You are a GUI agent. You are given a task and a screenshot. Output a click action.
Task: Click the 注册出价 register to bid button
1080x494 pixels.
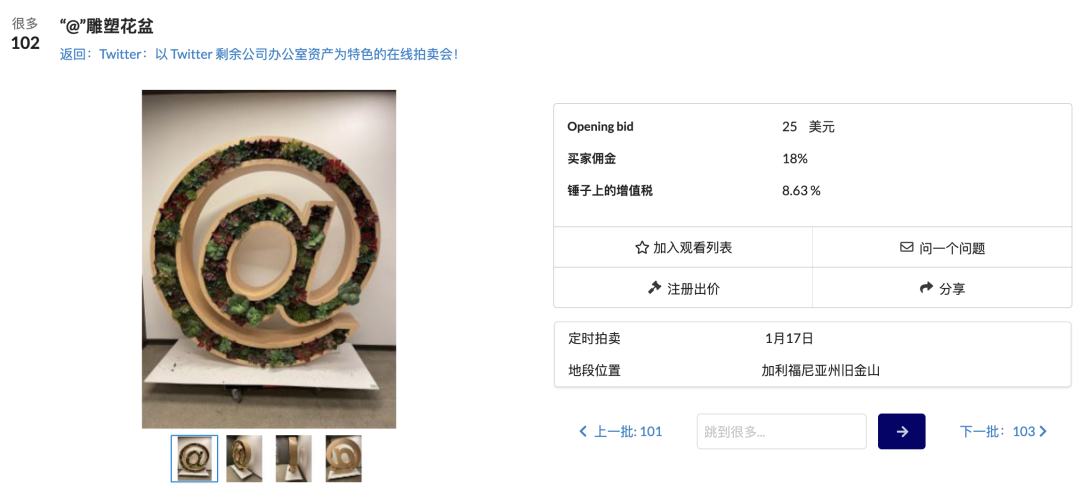(x=683, y=288)
